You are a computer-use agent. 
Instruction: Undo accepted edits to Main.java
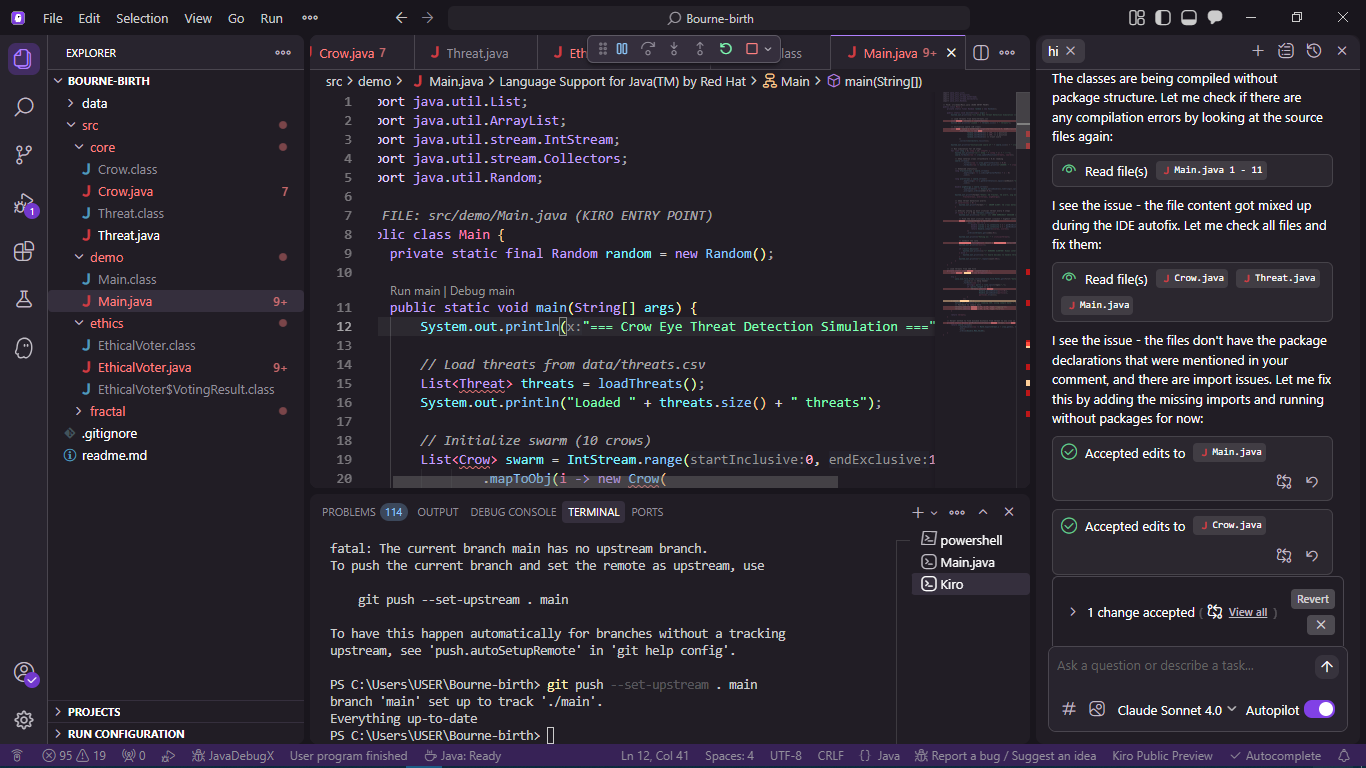click(x=1312, y=482)
